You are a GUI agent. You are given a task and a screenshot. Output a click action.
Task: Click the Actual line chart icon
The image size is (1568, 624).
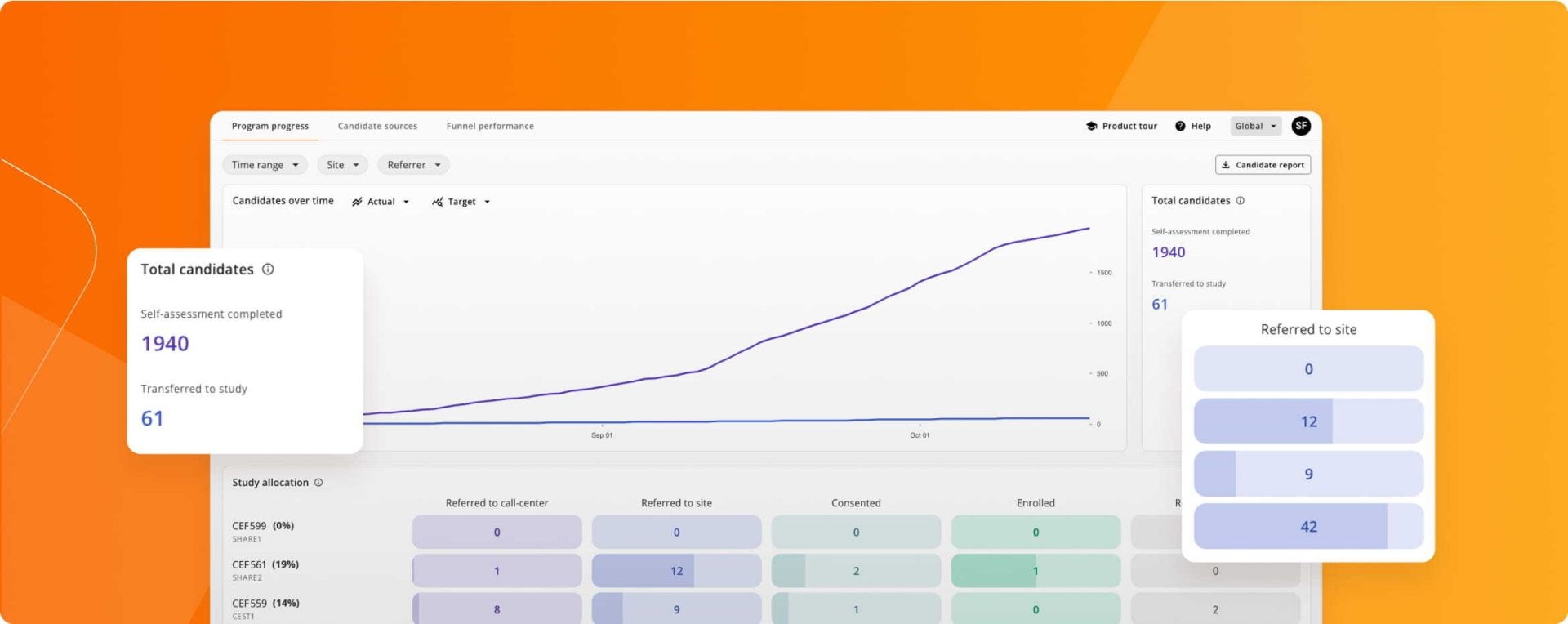point(357,202)
